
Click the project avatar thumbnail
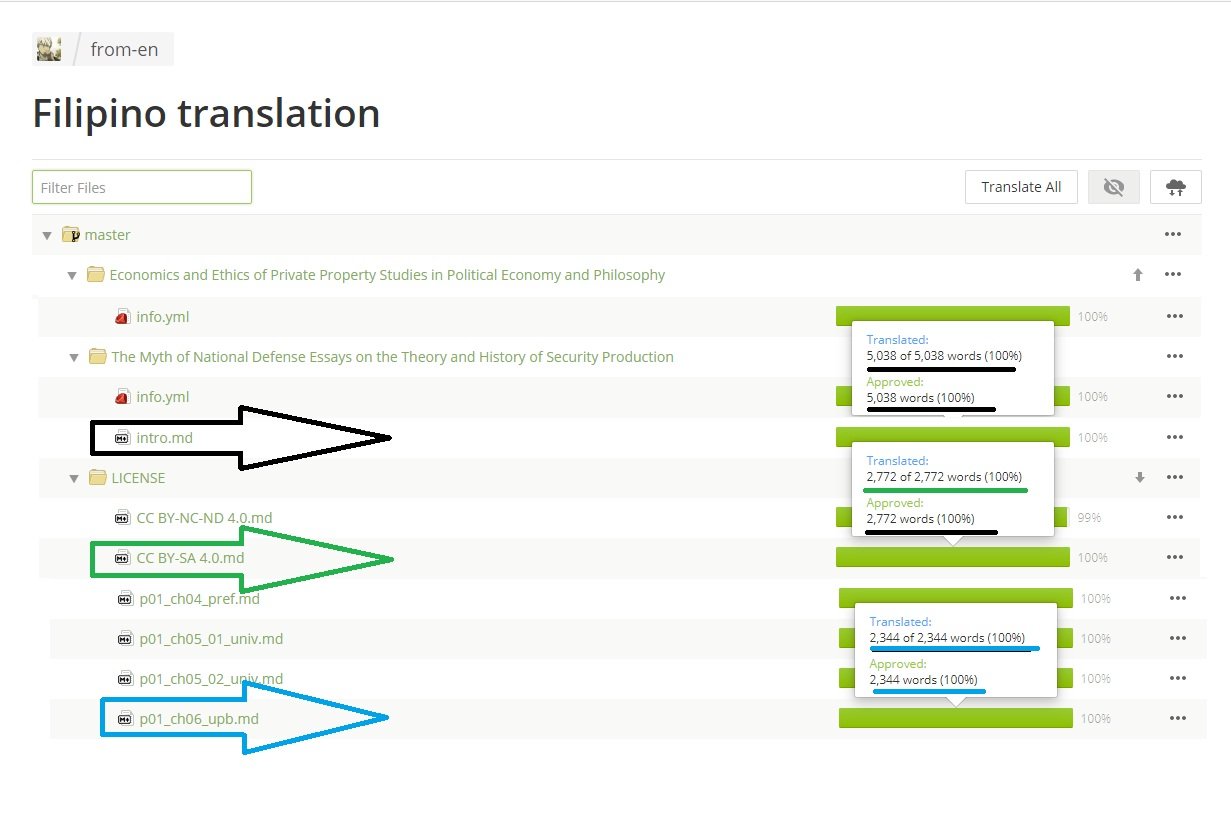click(x=49, y=48)
